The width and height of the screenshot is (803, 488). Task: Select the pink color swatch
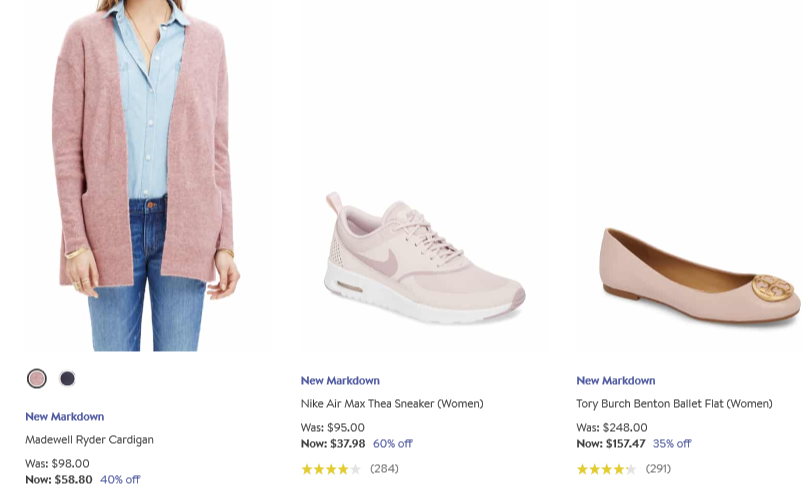37,378
